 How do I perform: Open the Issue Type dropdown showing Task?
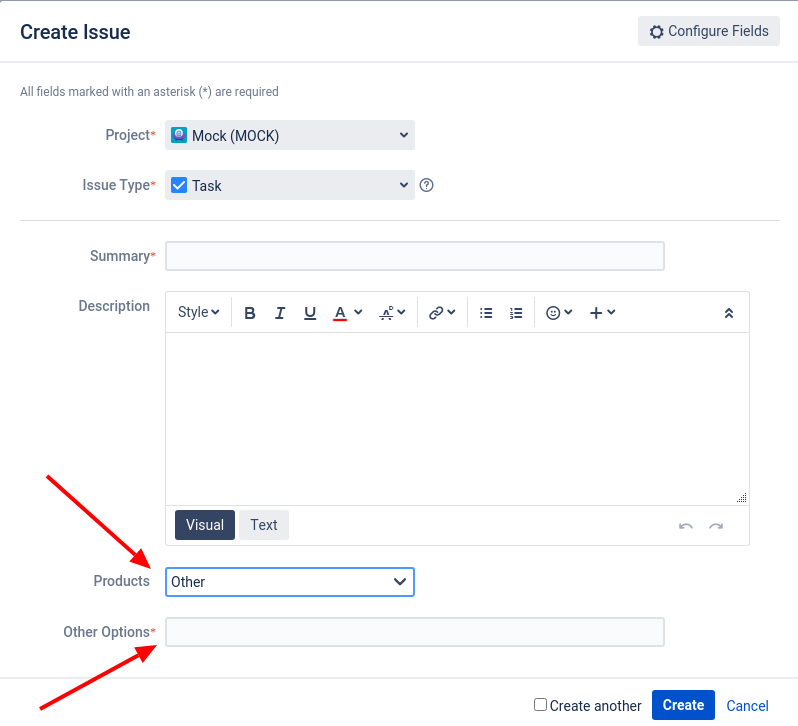click(x=290, y=185)
